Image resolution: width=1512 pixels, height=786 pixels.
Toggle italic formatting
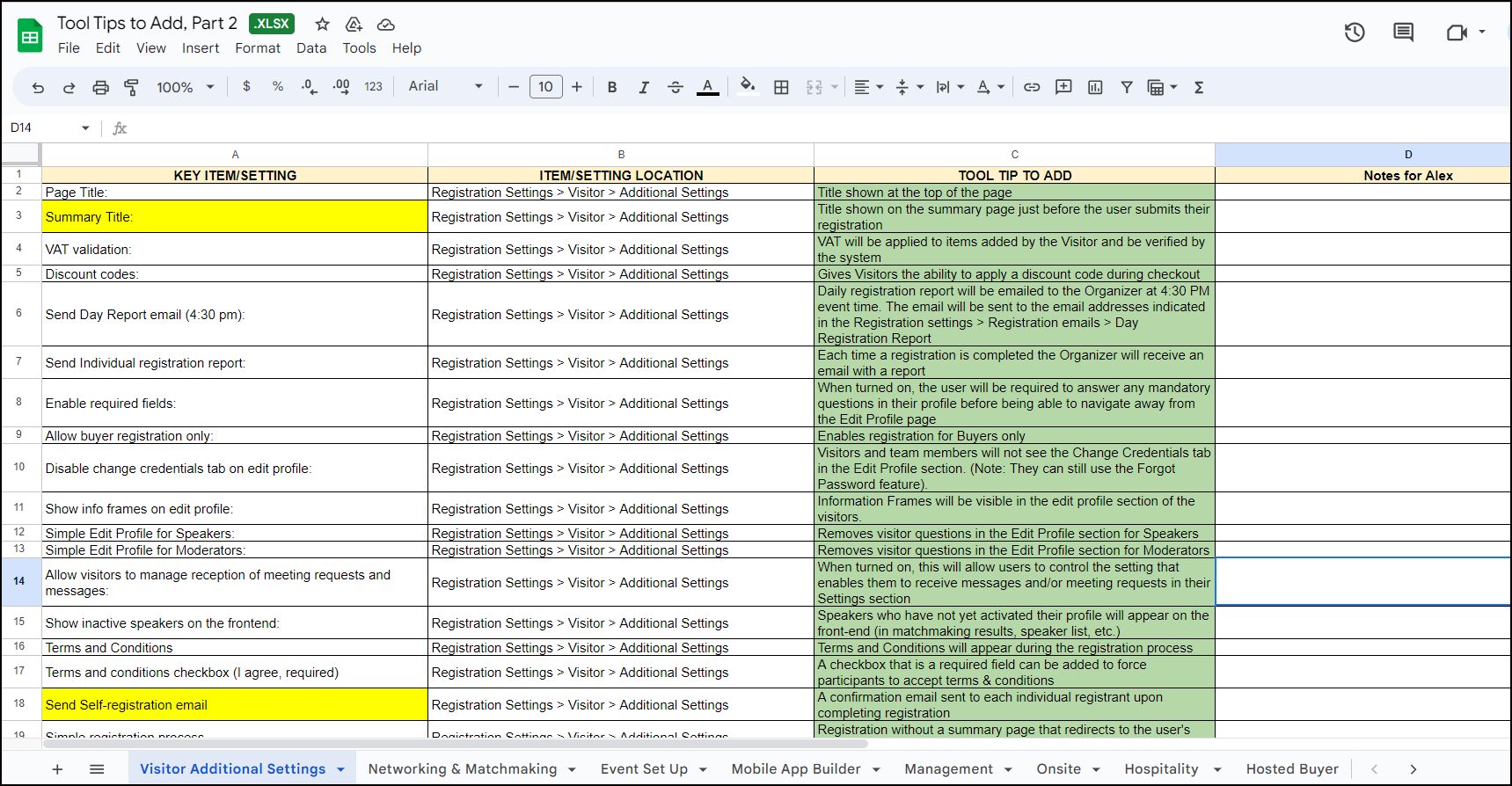644,87
